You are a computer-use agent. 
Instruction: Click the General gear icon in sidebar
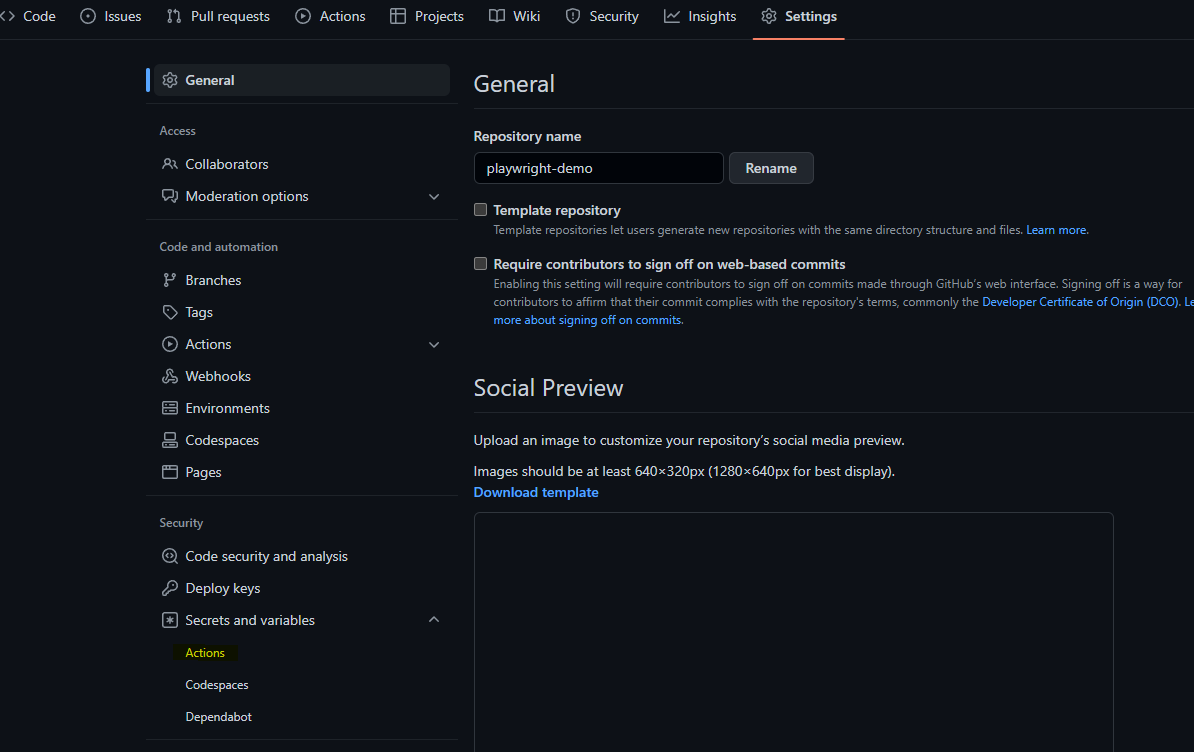point(170,80)
